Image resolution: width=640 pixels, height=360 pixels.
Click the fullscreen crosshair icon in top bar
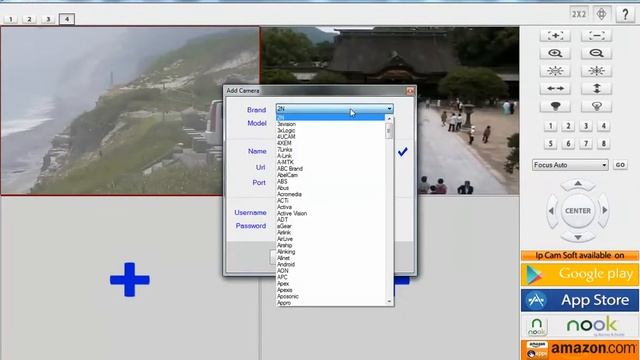602,14
